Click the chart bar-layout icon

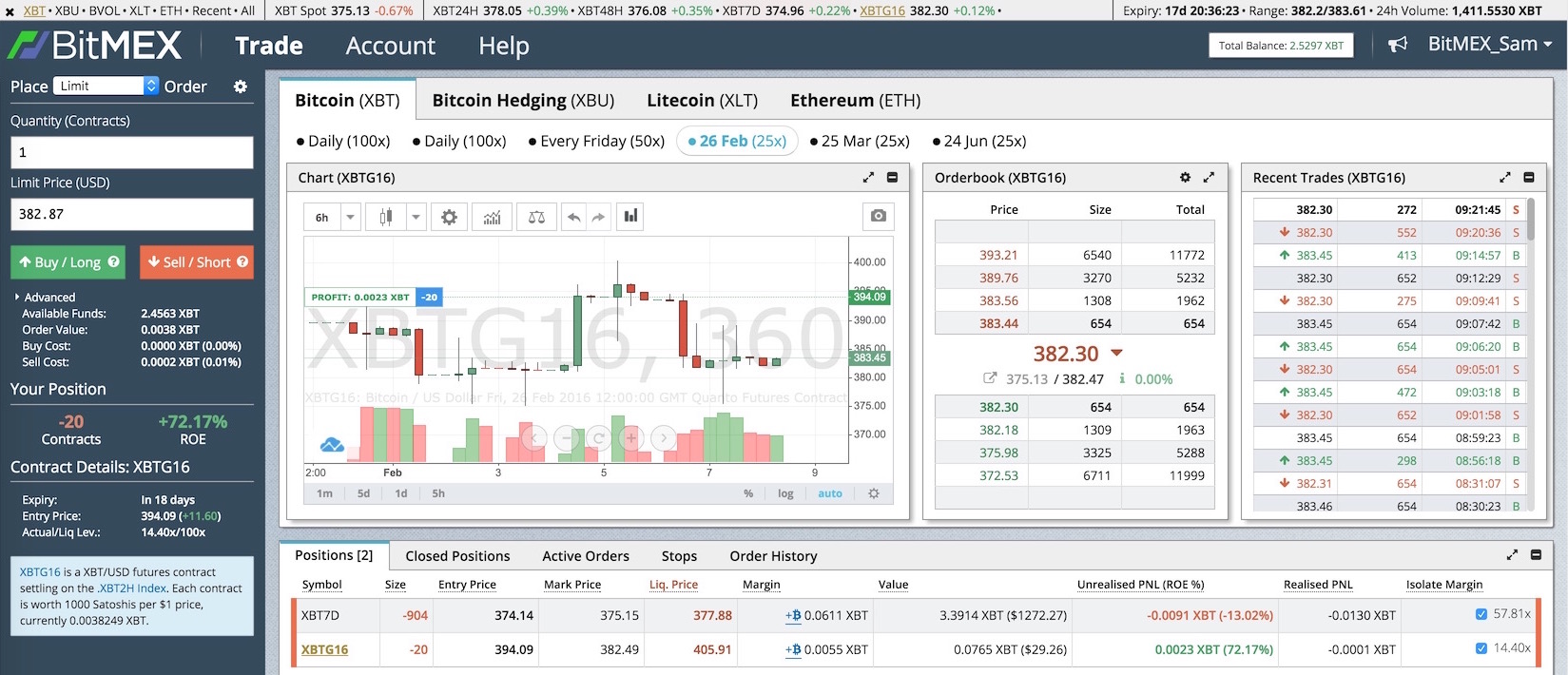click(x=630, y=217)
